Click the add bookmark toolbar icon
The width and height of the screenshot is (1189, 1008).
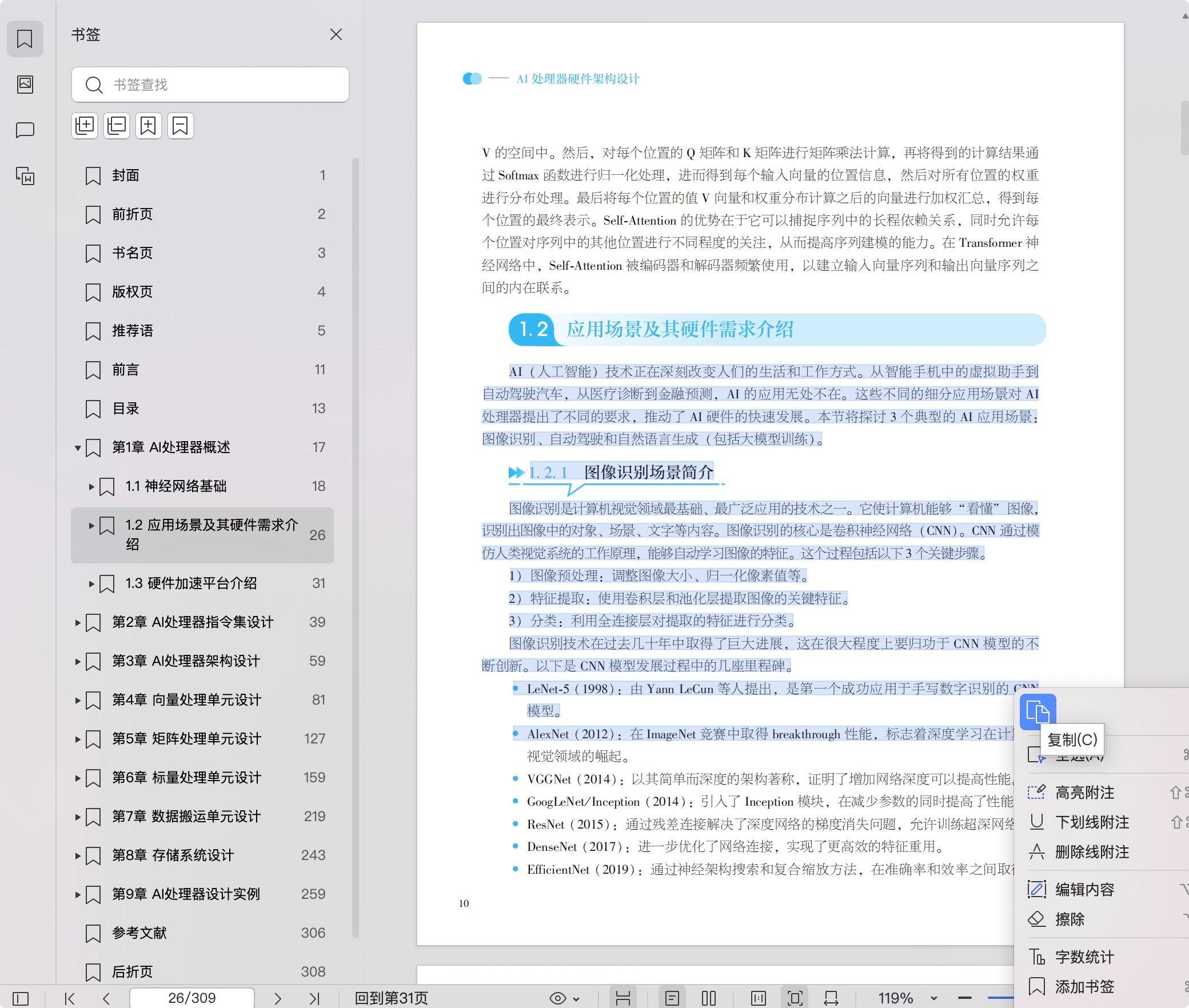(149, 126)
